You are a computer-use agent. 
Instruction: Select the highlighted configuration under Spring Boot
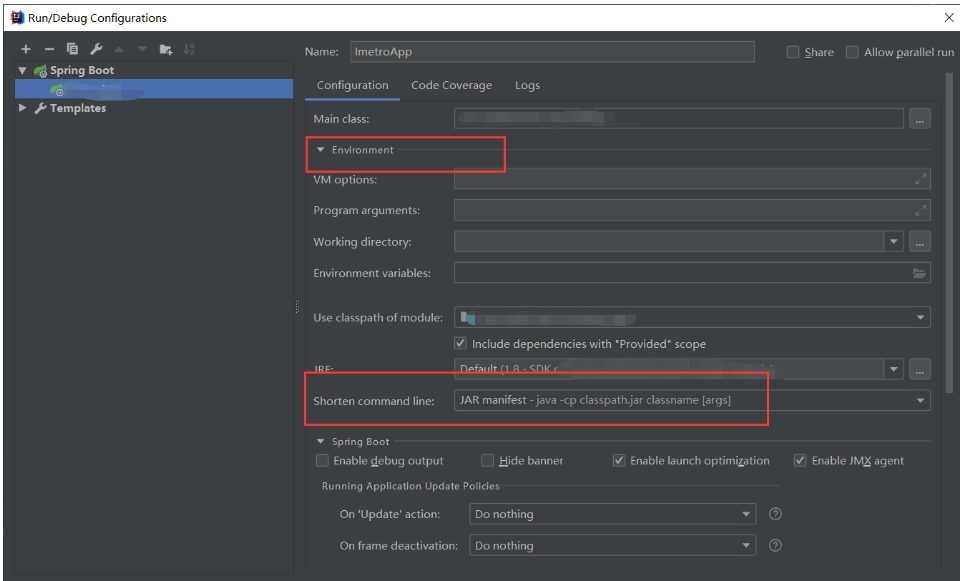coord(154,89)
